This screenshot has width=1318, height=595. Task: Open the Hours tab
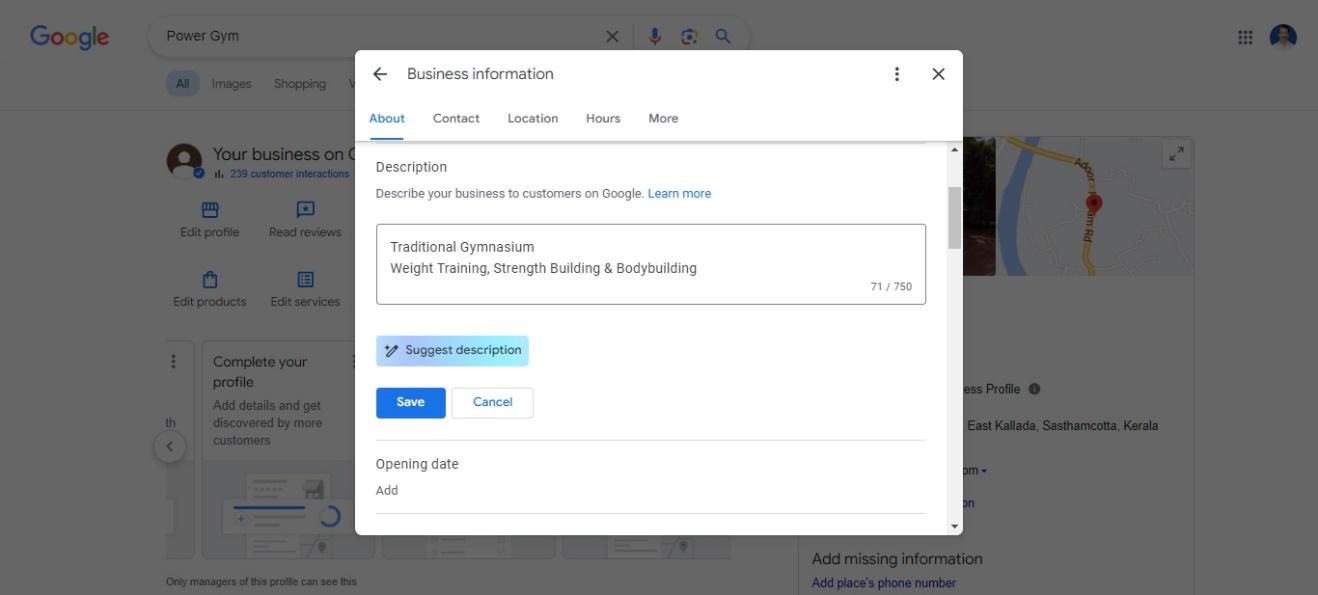click(603, 118)
